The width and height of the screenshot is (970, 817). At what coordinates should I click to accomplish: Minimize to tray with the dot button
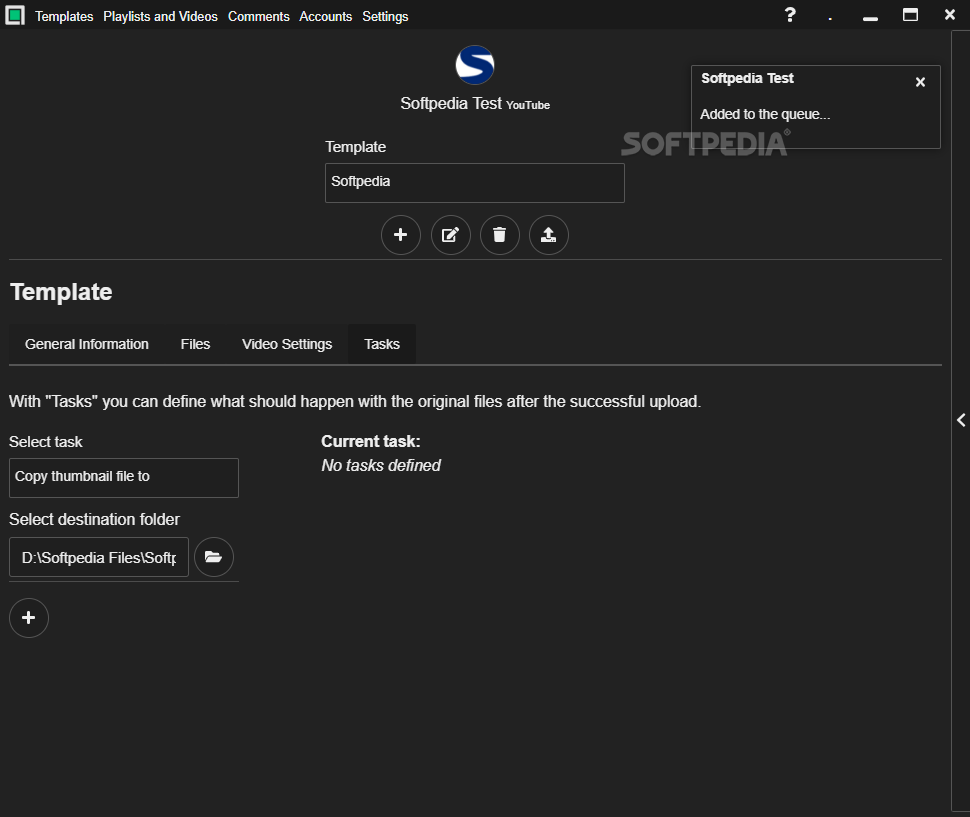coord(830,17)
